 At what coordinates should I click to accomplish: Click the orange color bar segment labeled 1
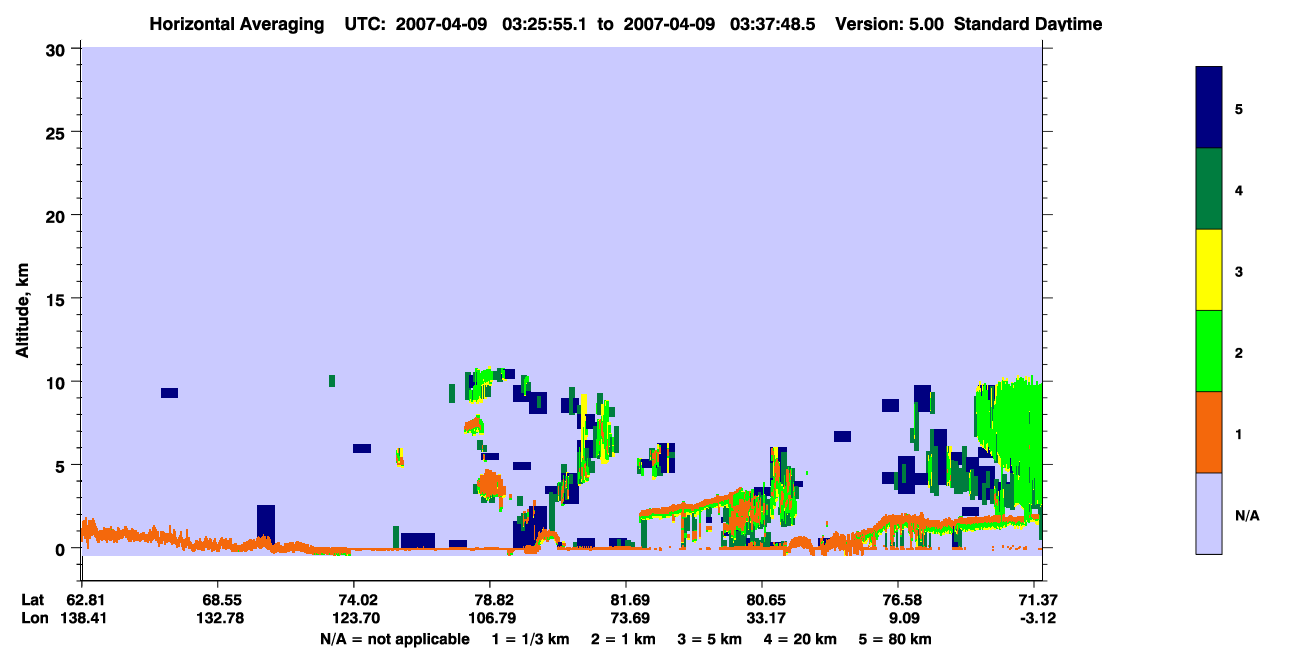point(1209,432)
